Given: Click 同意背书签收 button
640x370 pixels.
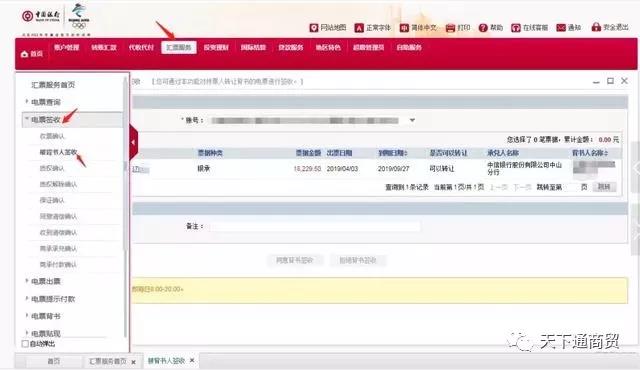Looking at the screenshot, I should pos(295,260).
